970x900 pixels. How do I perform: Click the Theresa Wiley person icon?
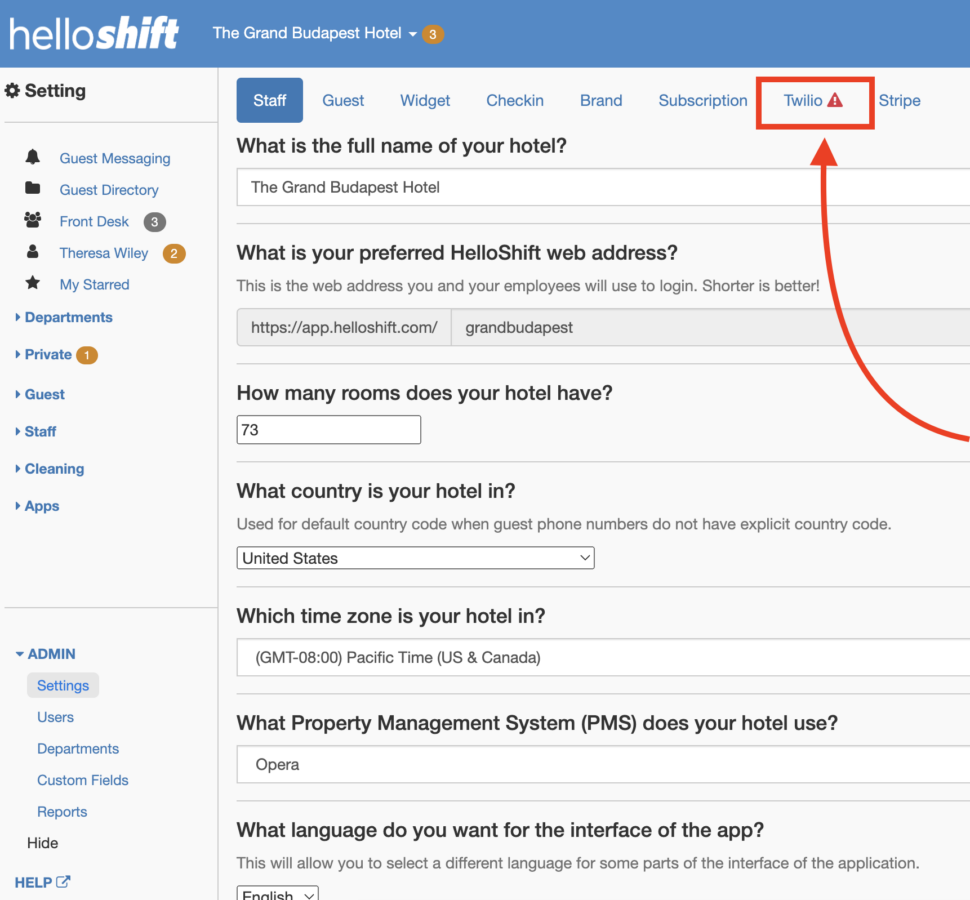(33, 251)
